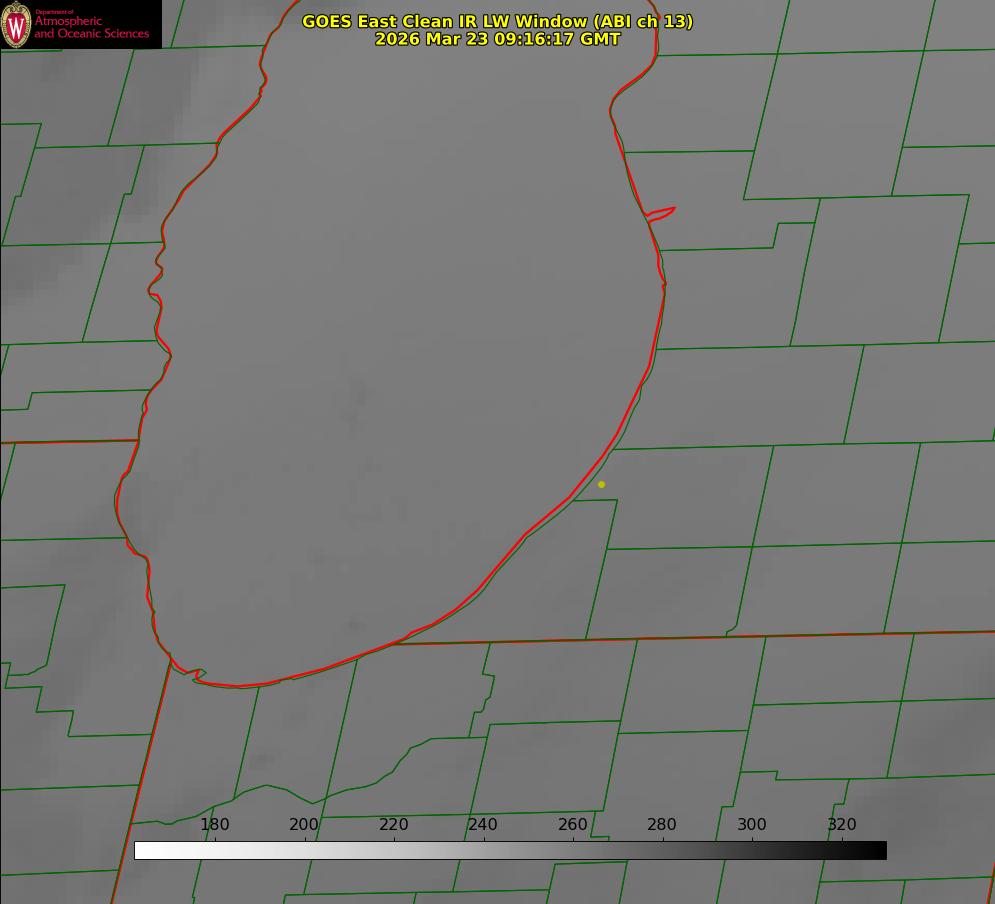Click the 220 label on the color scale
This screenshot has height=904, width=995.
tap(393, 824)
